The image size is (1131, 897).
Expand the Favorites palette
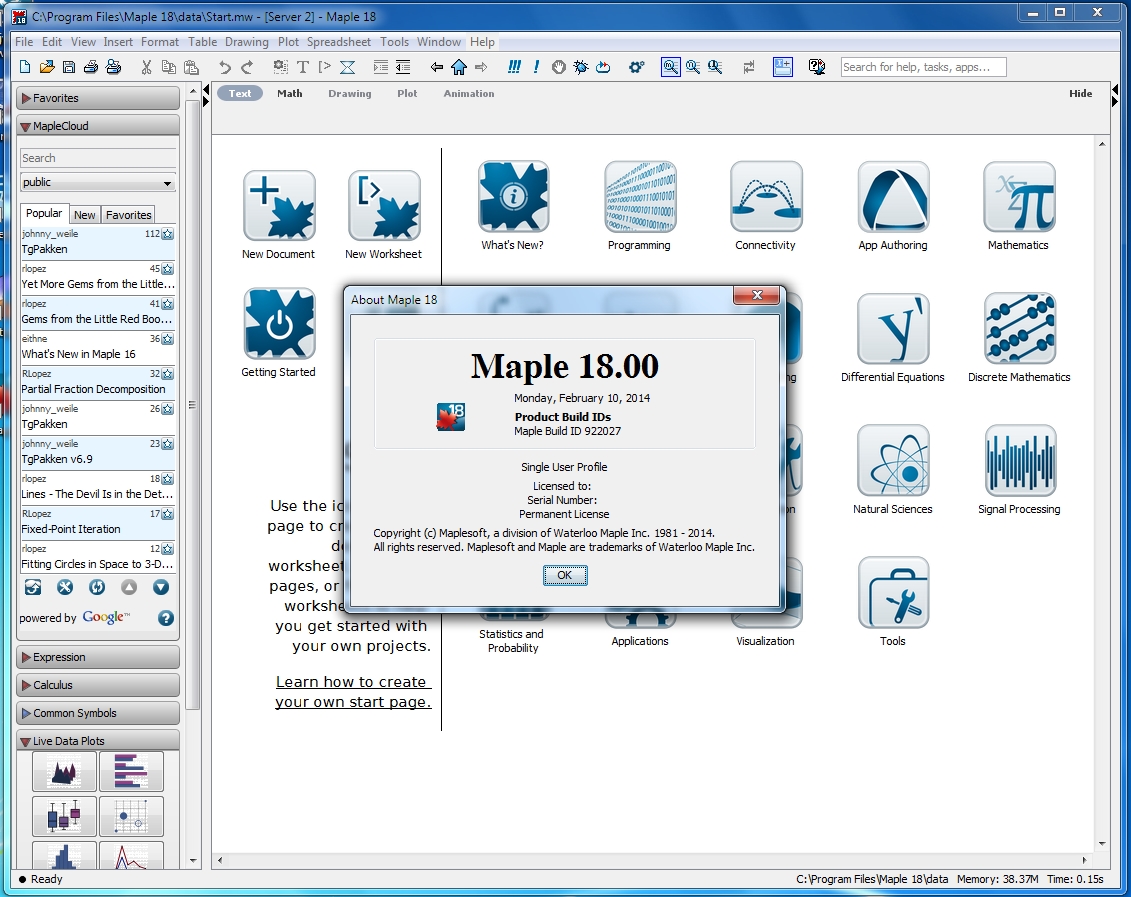(98, 98)
